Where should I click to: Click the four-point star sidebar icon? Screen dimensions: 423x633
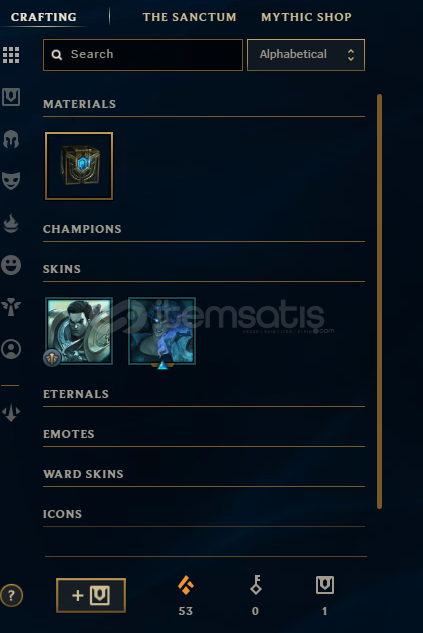[11, 413]
